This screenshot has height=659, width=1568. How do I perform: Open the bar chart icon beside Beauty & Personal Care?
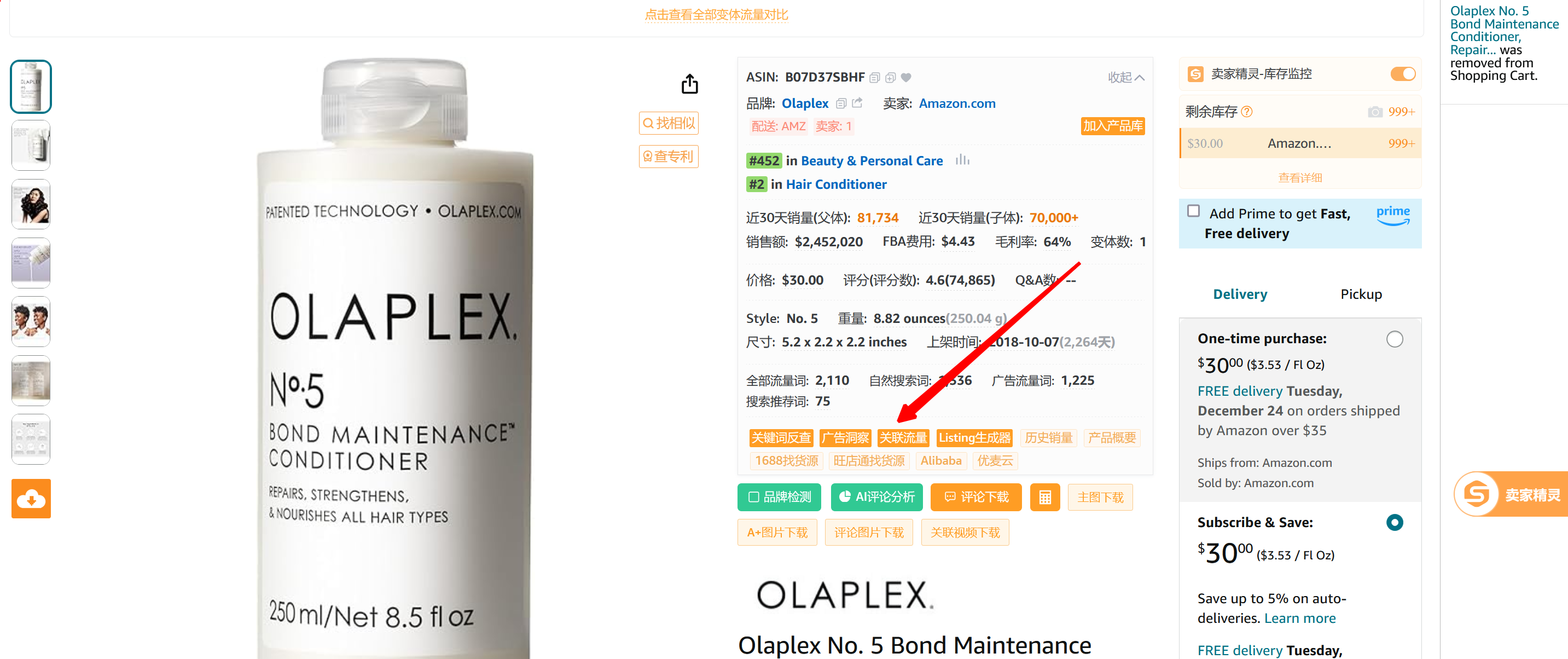[x=962, y=160]
